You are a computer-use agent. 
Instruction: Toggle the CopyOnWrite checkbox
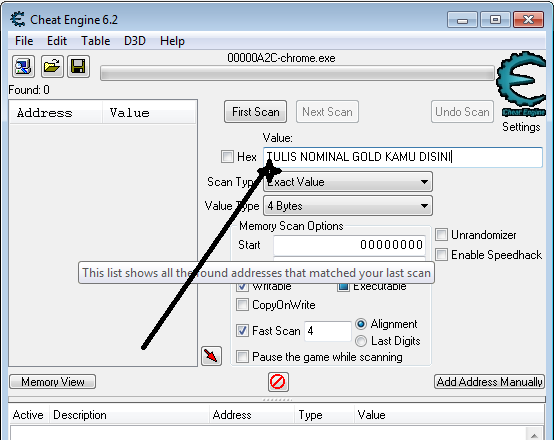point(242,304)
